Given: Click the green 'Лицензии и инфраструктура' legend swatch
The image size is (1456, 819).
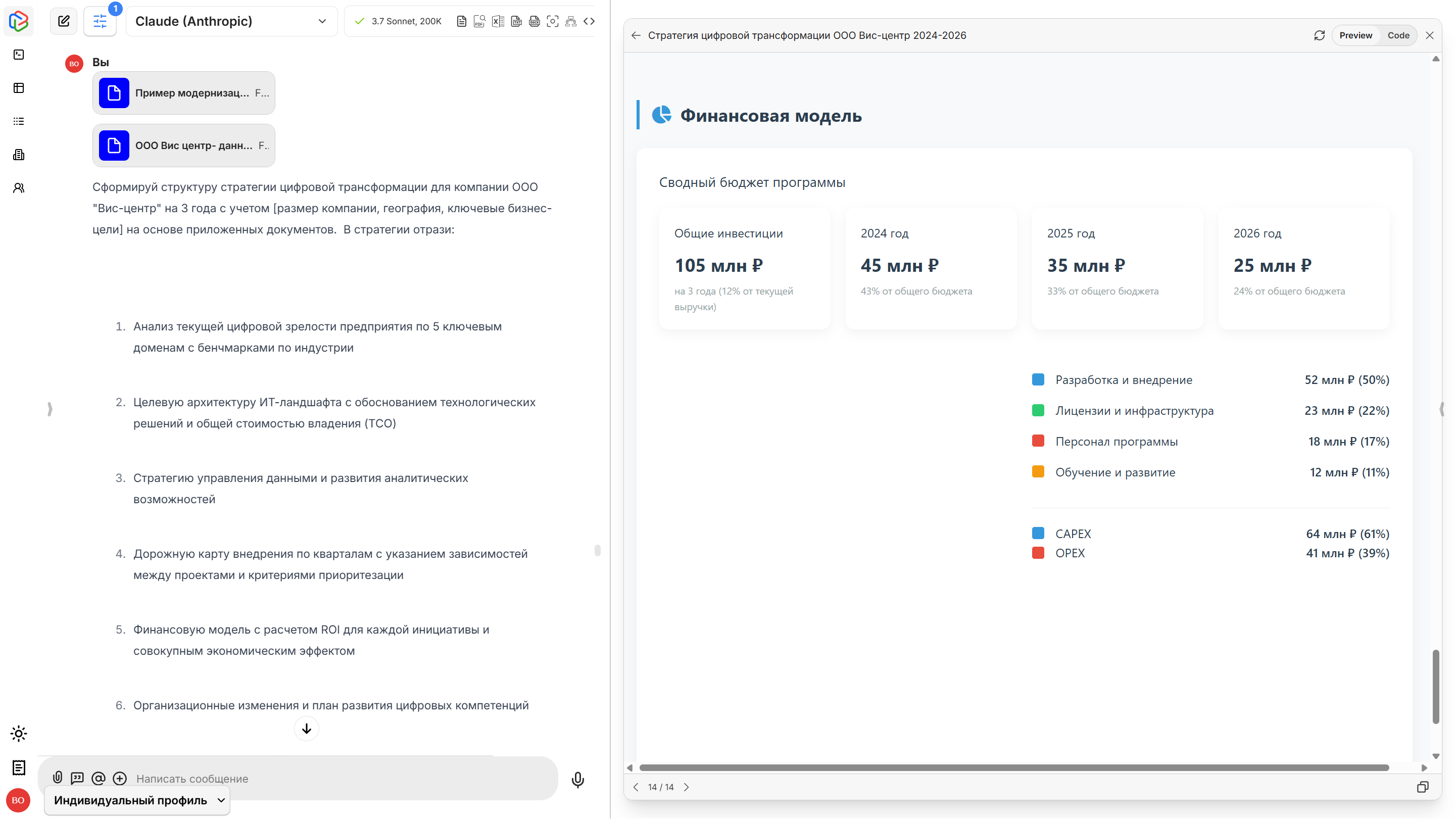Looking at the screenshot, I should pyautogui.click(x=1038, y=410).
